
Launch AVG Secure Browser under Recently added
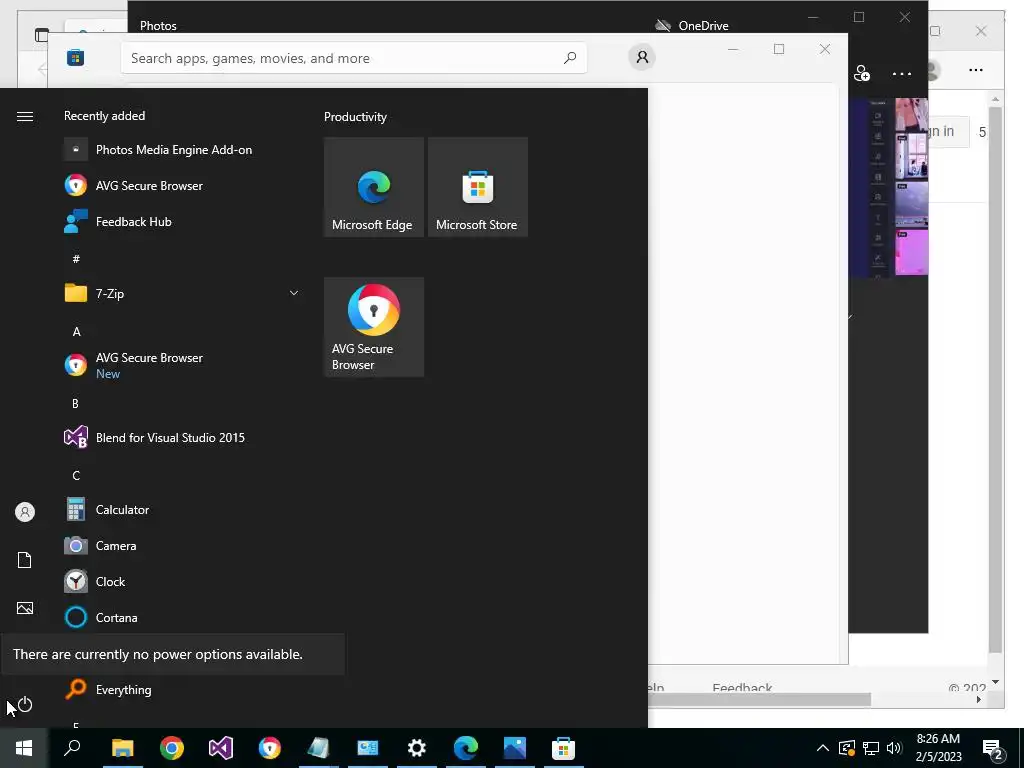[183, 185]
